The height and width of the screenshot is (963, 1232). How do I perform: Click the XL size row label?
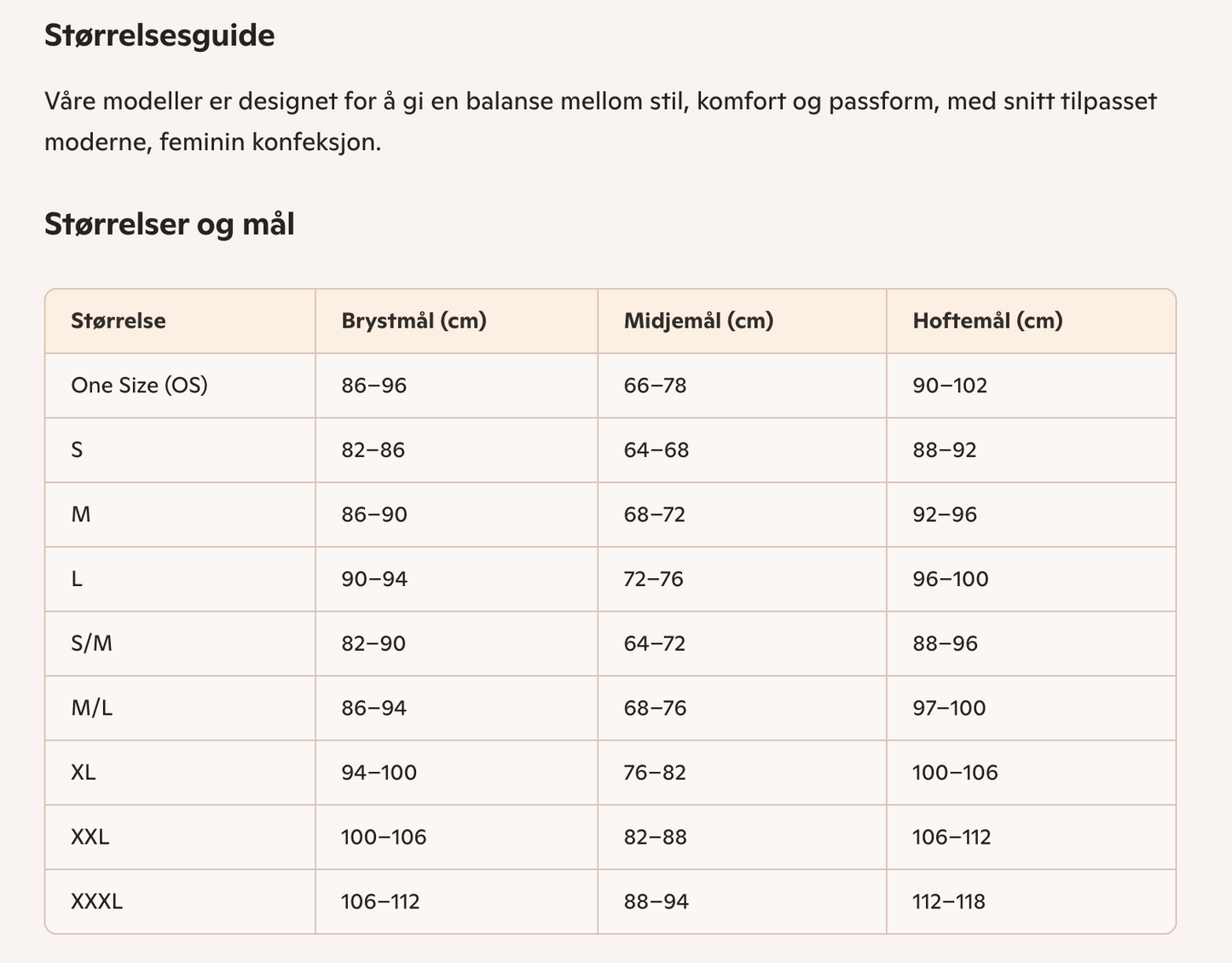[84, 773]
